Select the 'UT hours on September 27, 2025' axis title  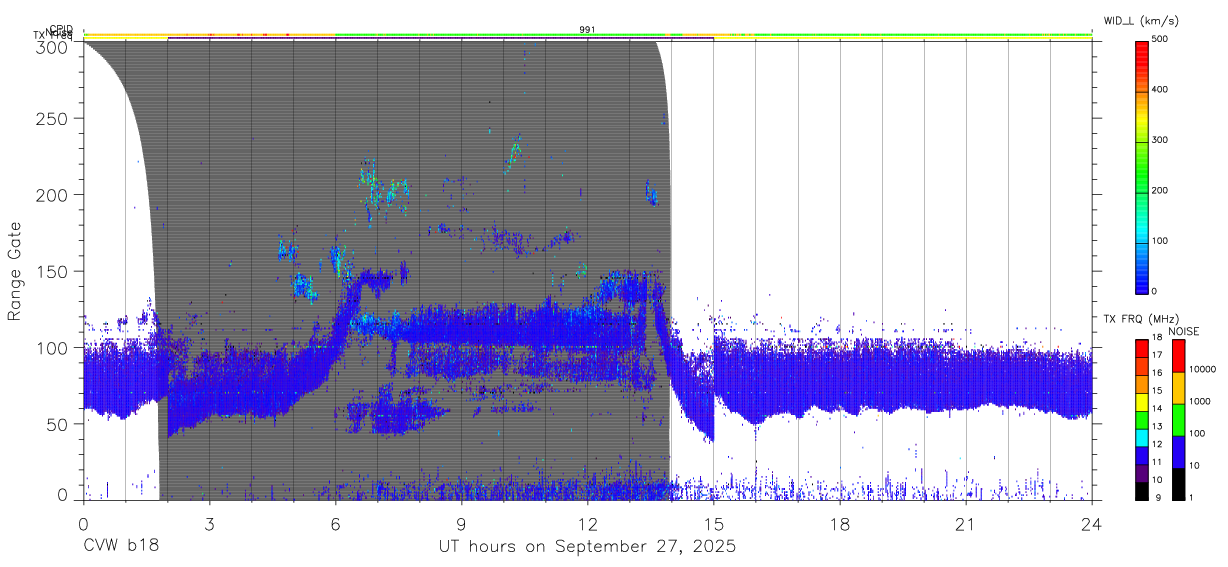coord(588,547)
